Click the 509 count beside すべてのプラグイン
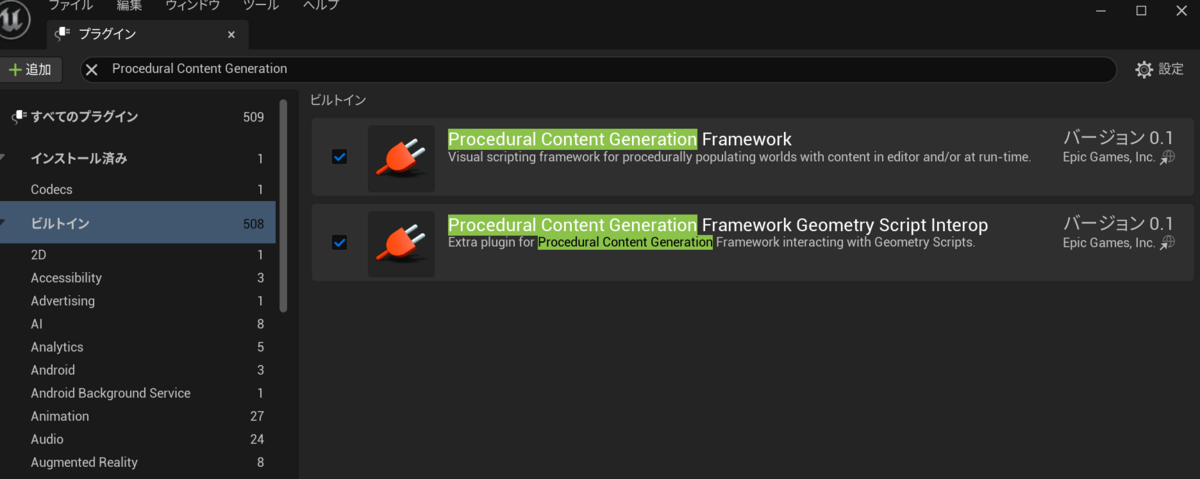The image size is (1200, 479). click(253, 117)
